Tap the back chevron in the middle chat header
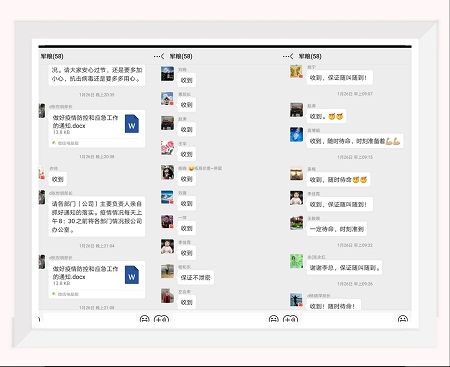 point(162,56)
